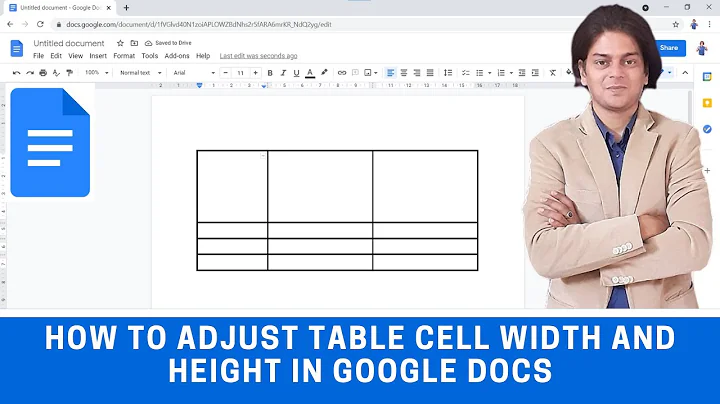Go back in the browser
Screen dimensions: 720x404
coord(10,24)
